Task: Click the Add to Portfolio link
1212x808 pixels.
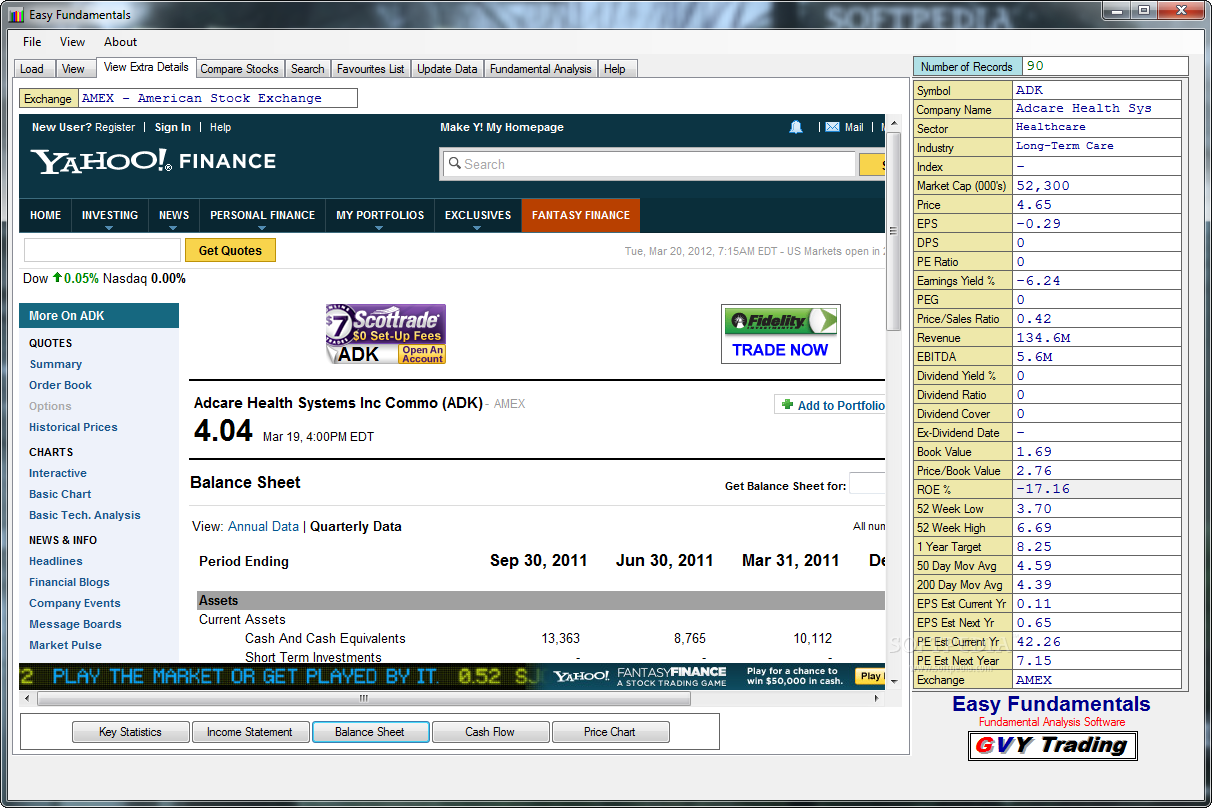Action: pos(841,405)
